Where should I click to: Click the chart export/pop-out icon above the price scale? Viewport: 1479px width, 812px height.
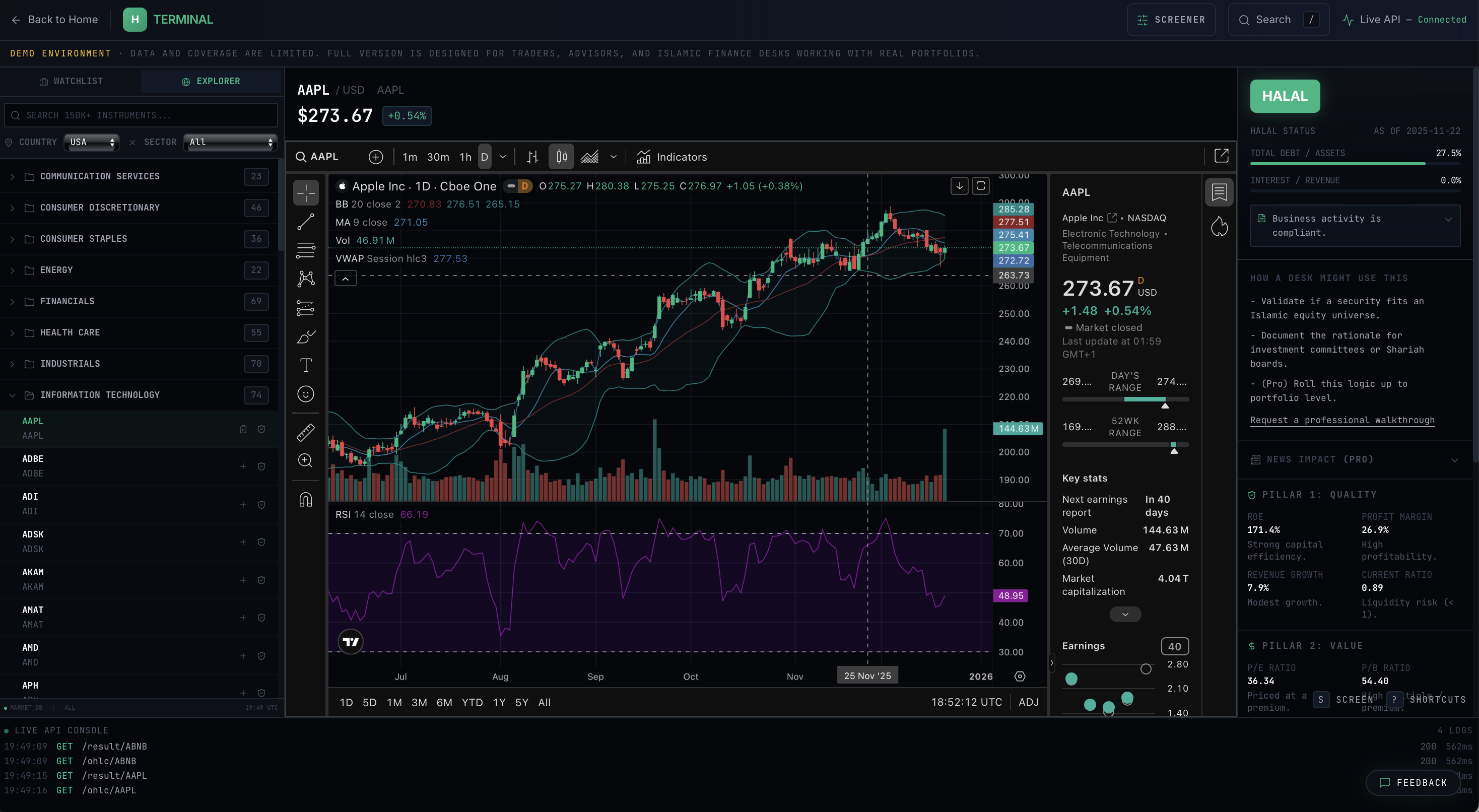(1221, 156)
